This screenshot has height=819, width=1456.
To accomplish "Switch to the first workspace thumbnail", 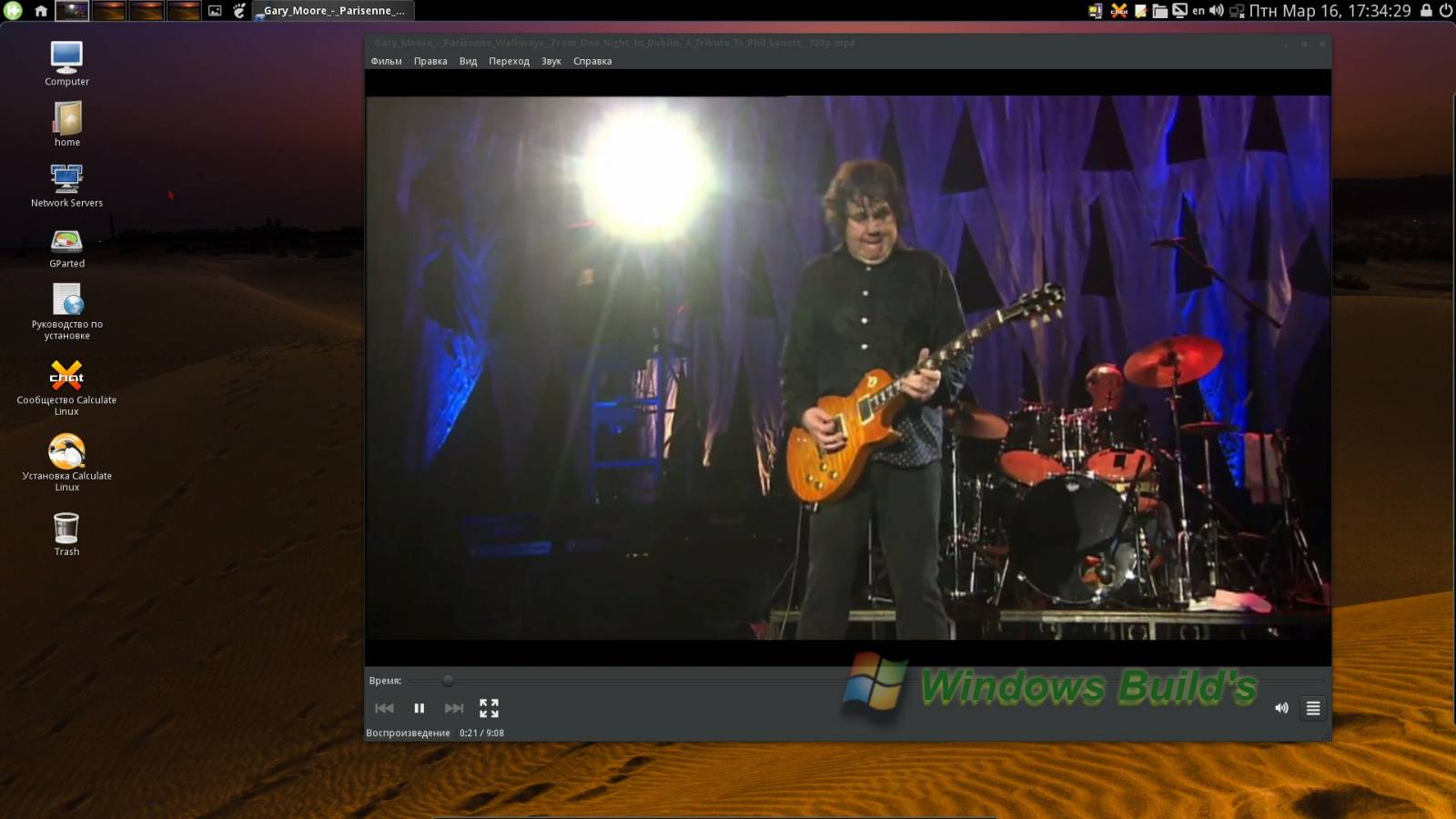I will [72, 11].
